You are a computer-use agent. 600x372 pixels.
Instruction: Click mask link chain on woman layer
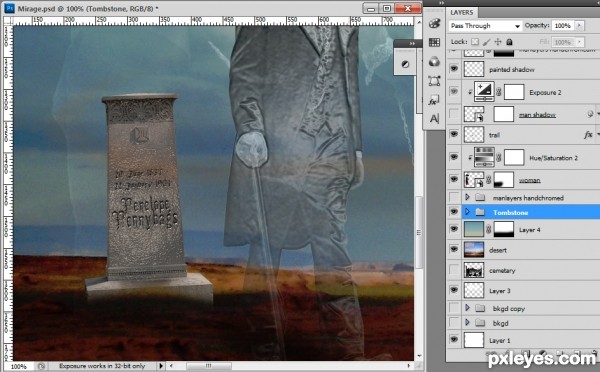click(x=488, y=179)
